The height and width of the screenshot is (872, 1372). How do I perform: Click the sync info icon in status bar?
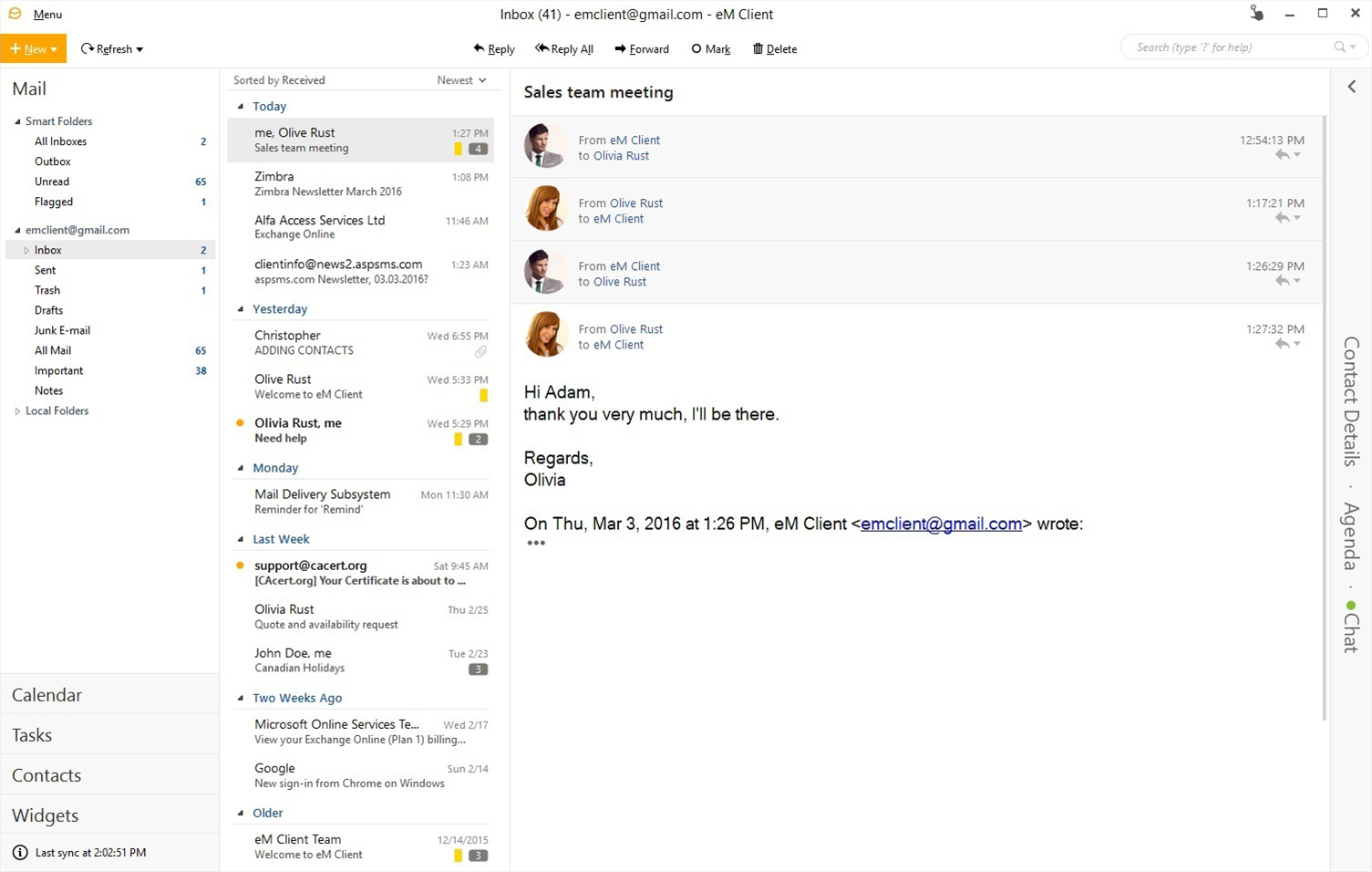pos(20,853)
